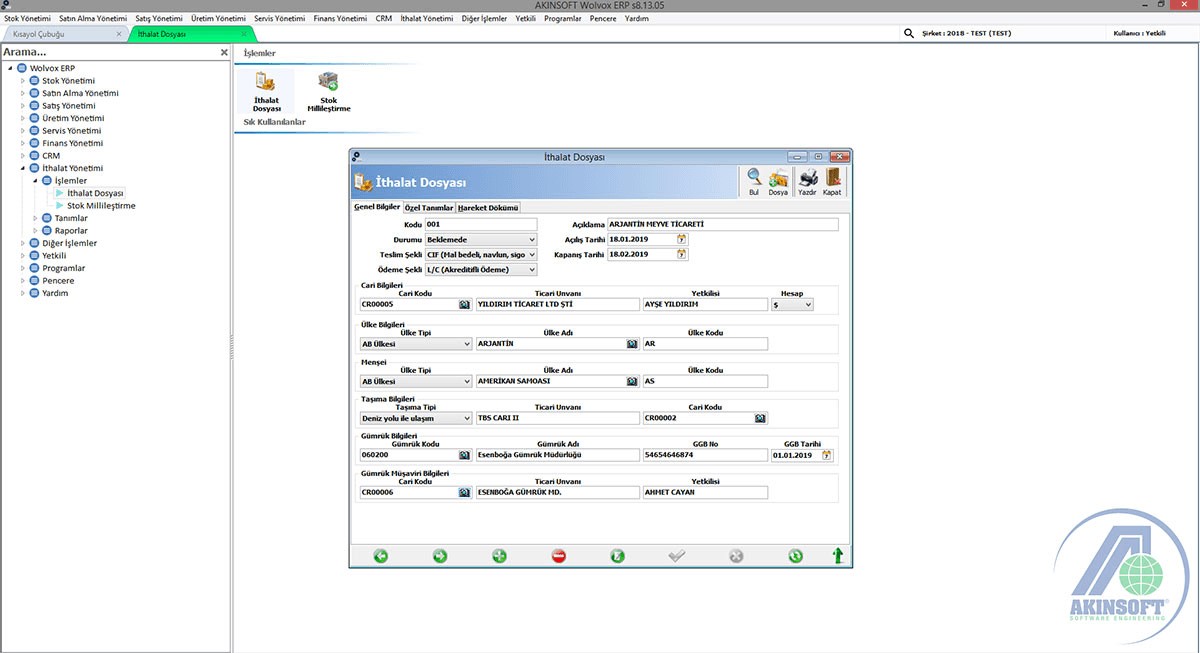Click the Kapat door icon
Screen dimensions: 1200x653
(832, 179)
